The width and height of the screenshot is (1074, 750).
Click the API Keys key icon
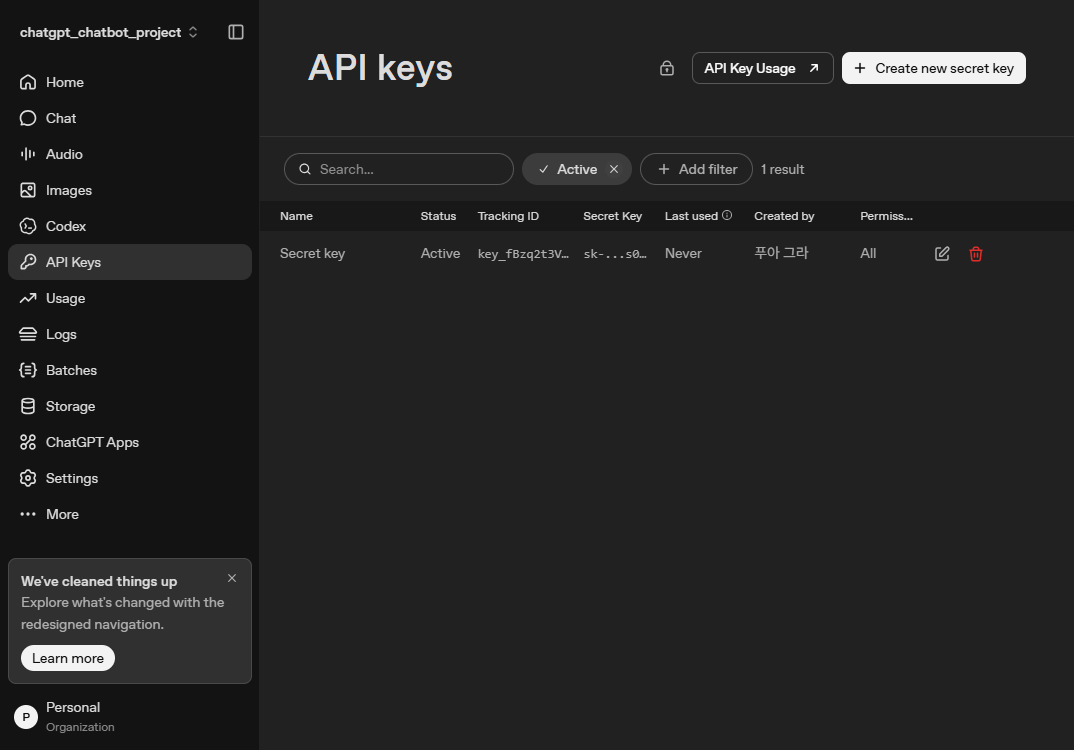pyautogui.click(x=28, y=262)
